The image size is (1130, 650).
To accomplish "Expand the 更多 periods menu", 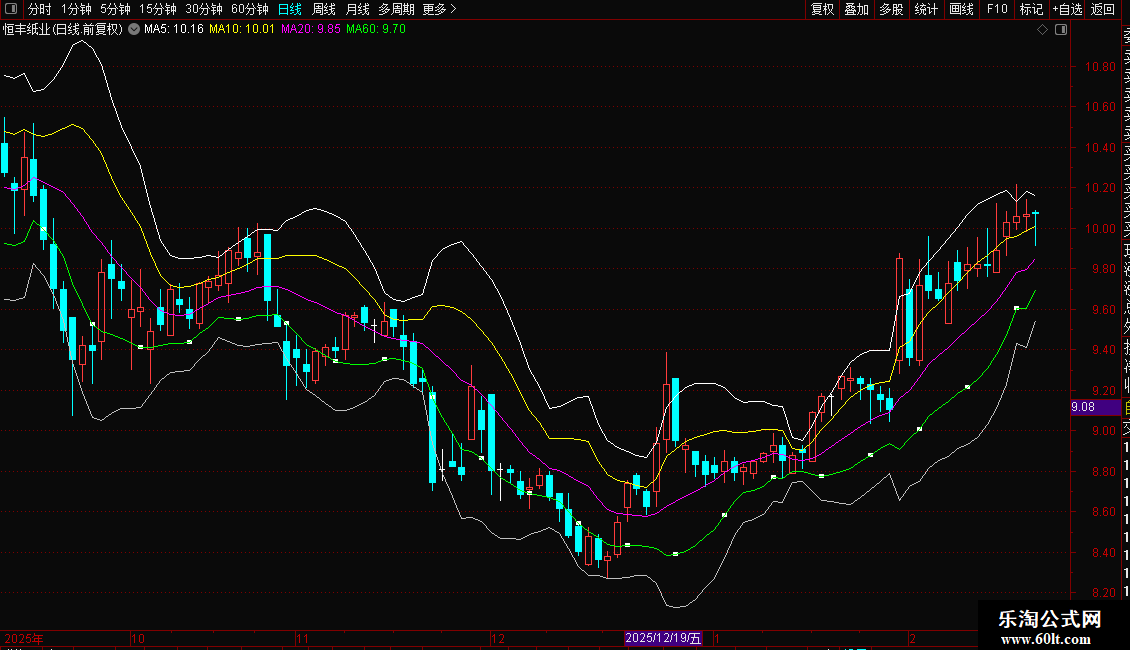I will coord(439,9).
